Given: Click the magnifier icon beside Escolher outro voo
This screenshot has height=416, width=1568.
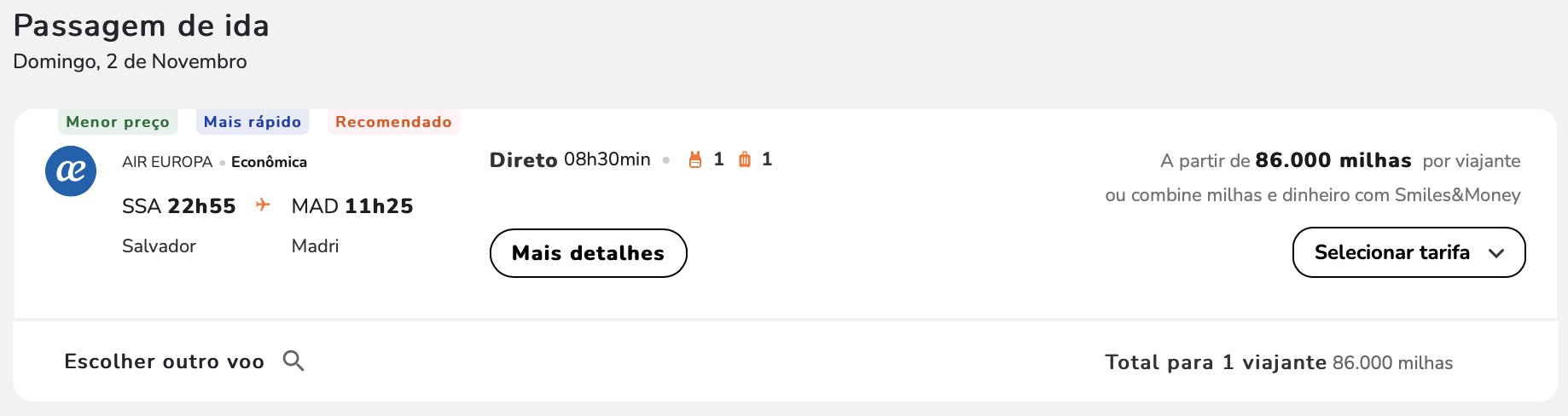Looking at the screenshot, I should click(293, 361).
